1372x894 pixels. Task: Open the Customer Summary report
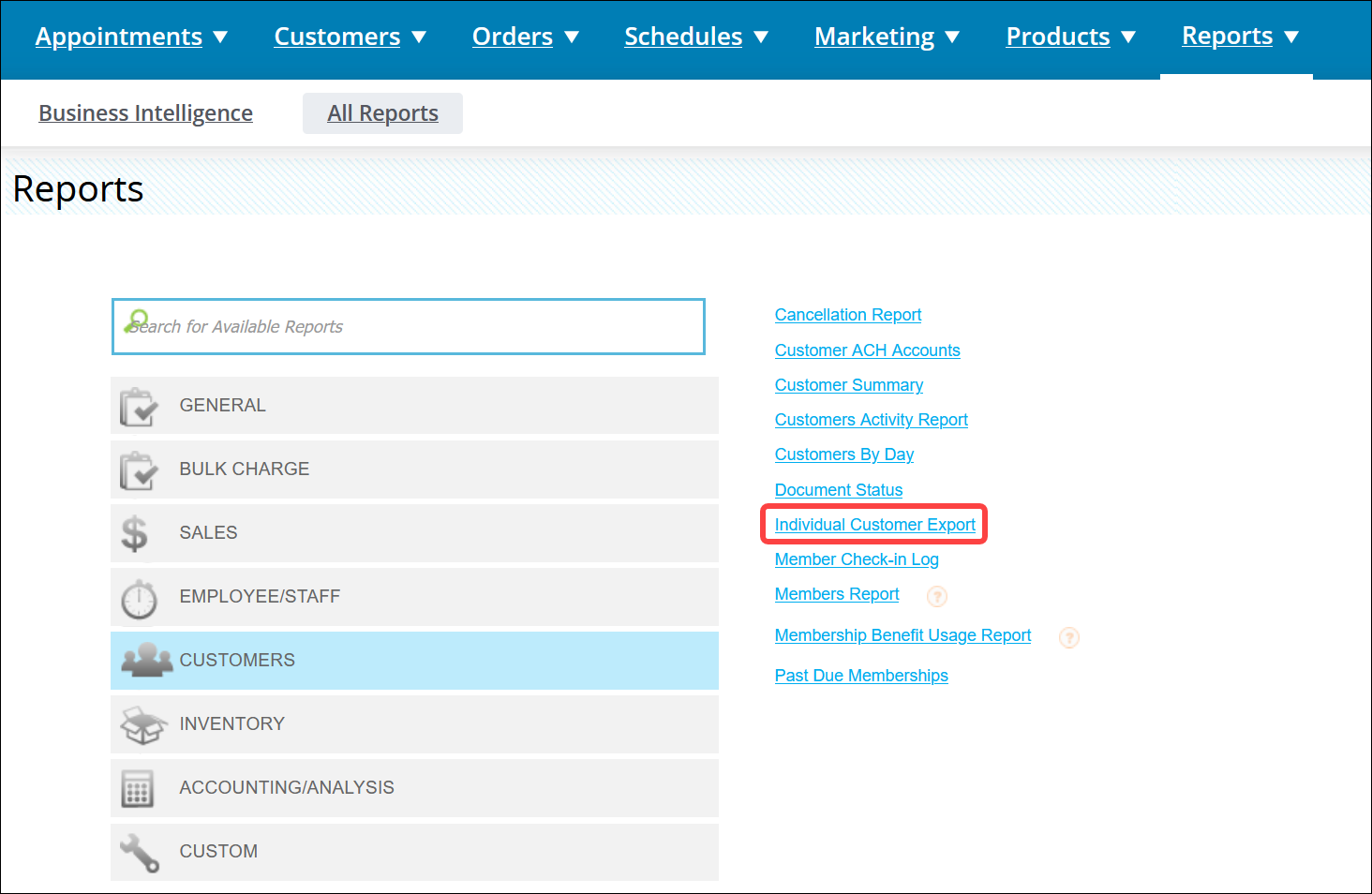849,385
